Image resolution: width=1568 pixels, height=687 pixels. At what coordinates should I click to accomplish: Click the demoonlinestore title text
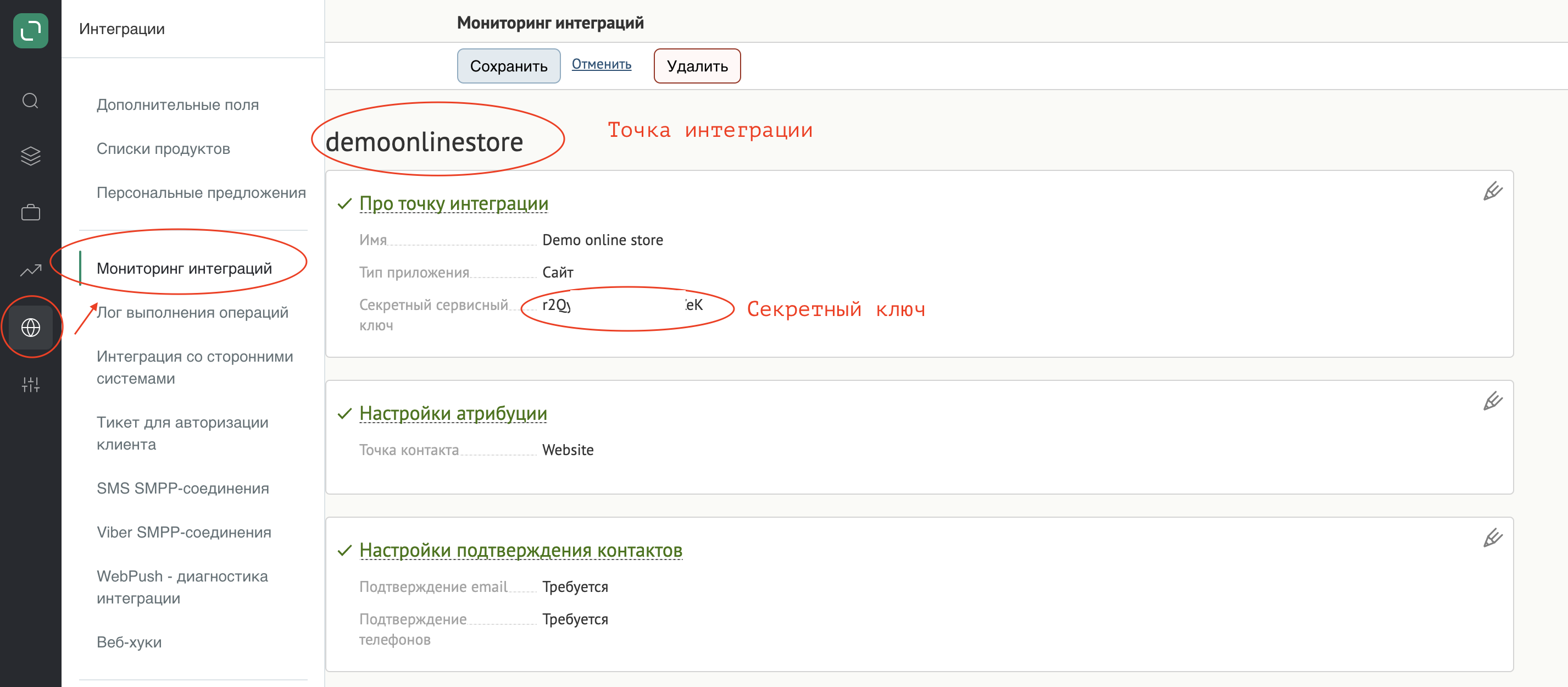[424, 142]
